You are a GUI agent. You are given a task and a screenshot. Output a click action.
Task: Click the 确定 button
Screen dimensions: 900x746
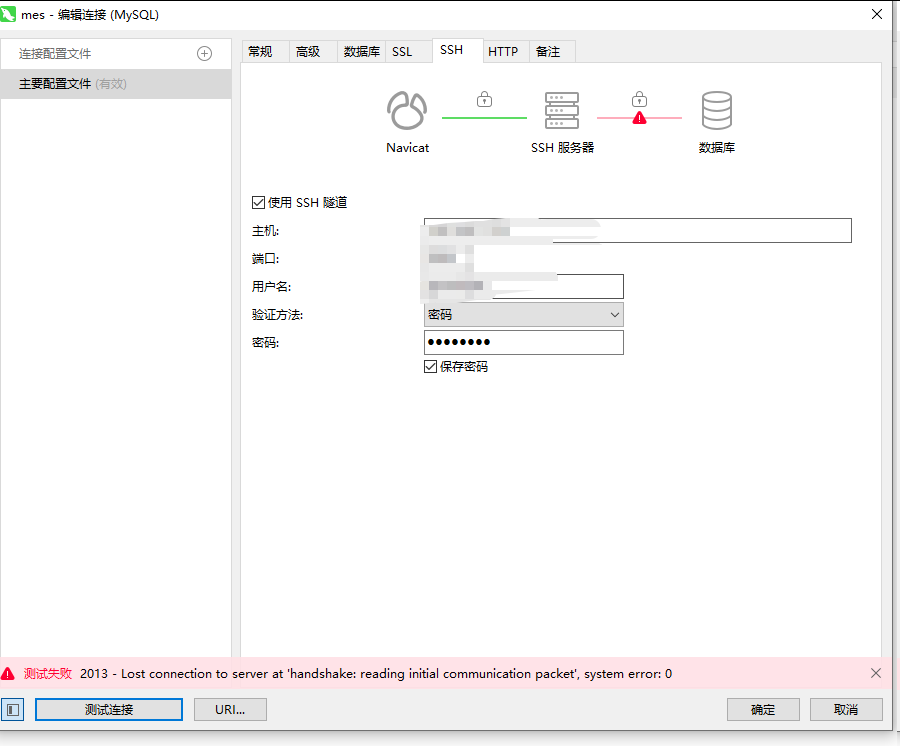pos(763,709)
